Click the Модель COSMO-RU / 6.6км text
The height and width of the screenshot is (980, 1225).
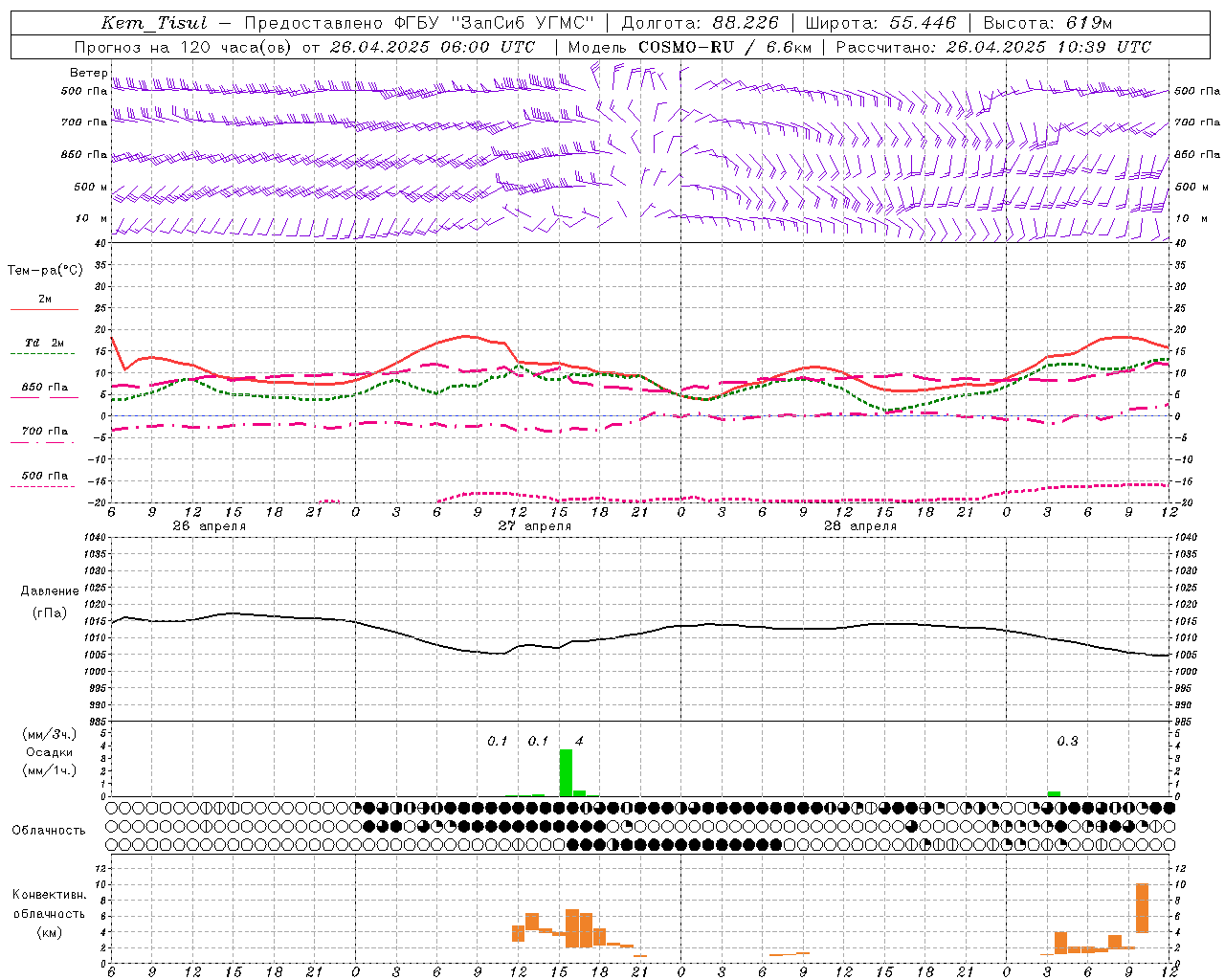[x=689, y=47]
